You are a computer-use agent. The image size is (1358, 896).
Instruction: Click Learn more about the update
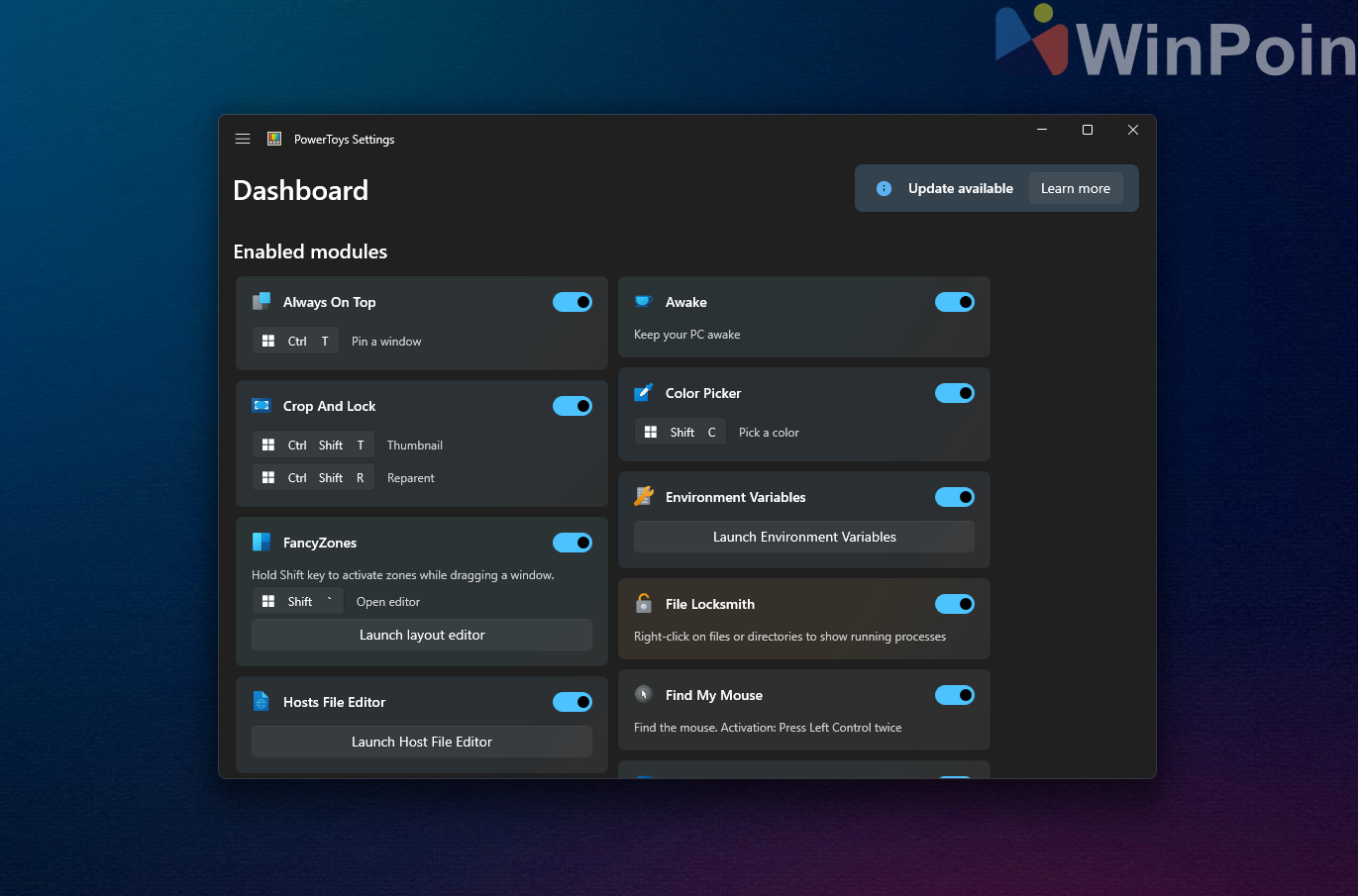coord(1076,188)
